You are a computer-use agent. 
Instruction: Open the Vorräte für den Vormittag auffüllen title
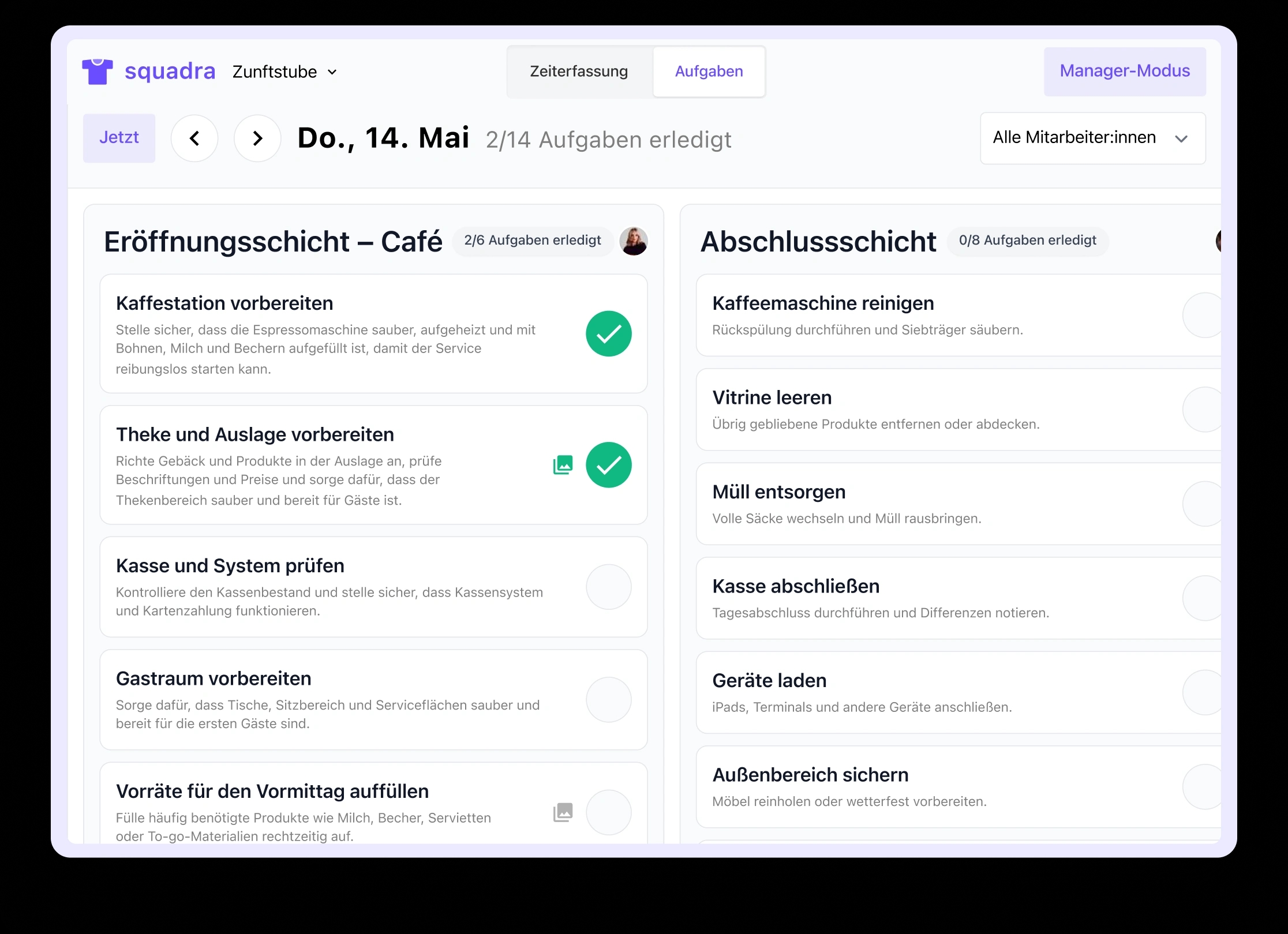coord(272,792)
